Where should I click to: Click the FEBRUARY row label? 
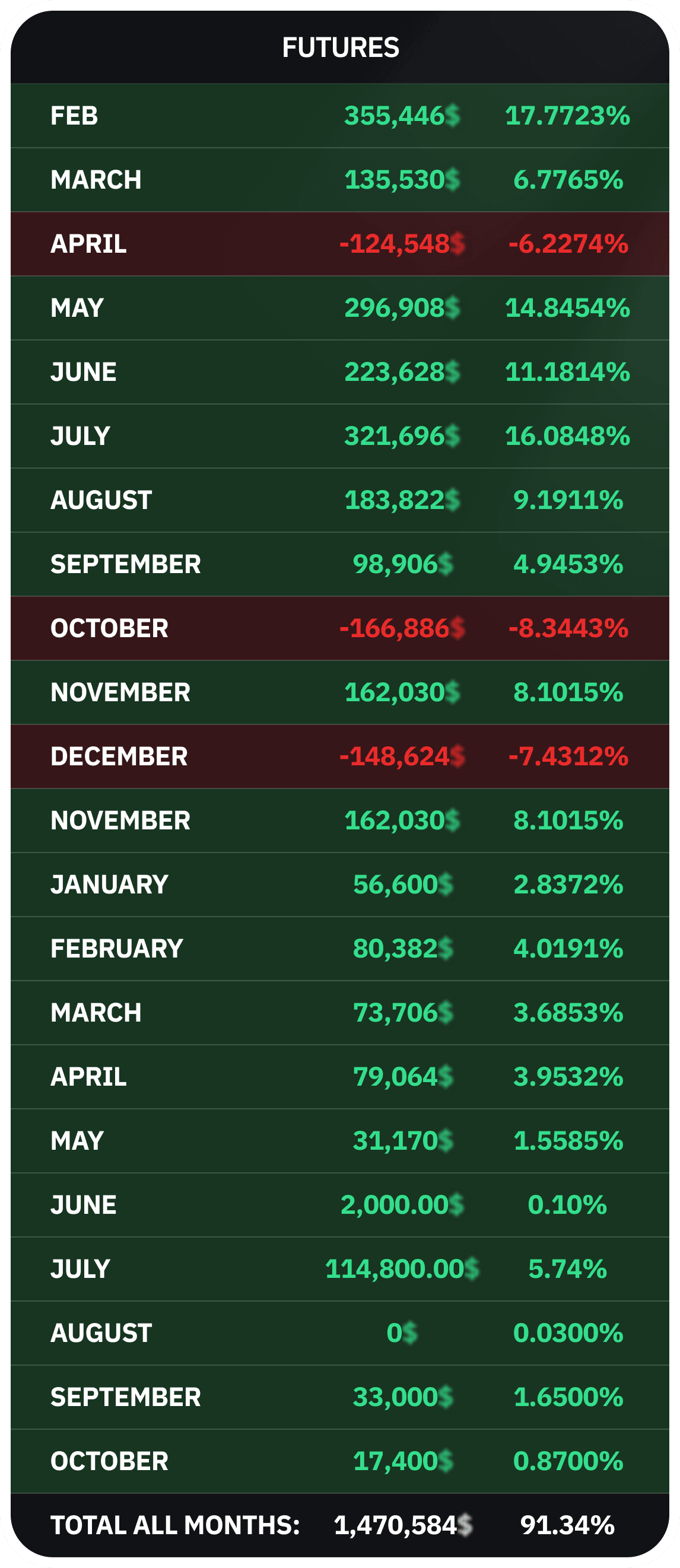pyautogui.click(x=117, y=949)
